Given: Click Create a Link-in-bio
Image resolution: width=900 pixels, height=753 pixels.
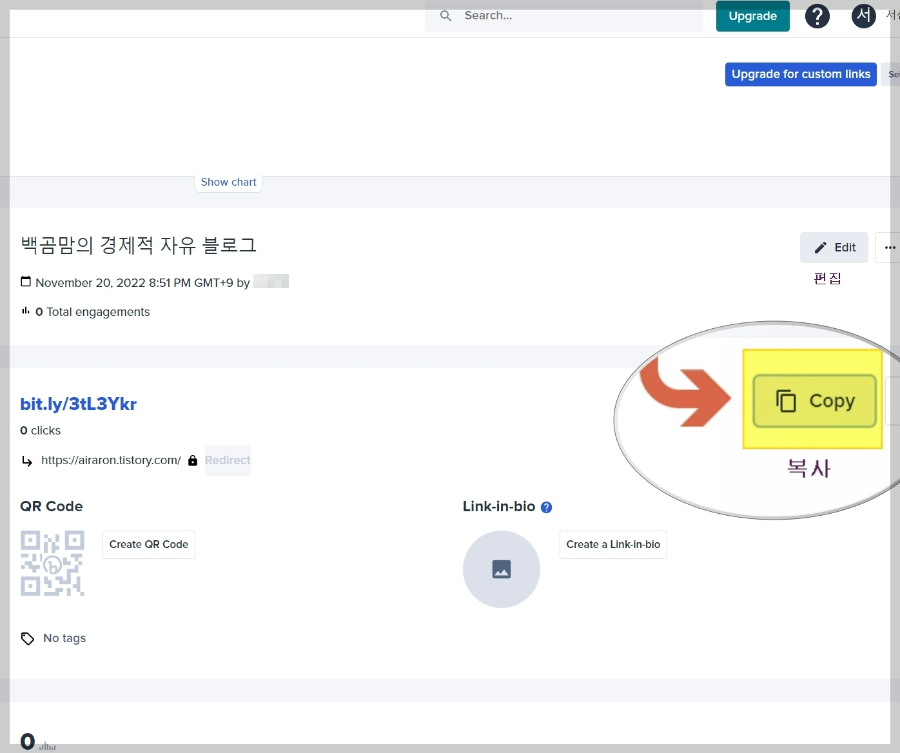Looking at the screenshot, I should [612, 544].
